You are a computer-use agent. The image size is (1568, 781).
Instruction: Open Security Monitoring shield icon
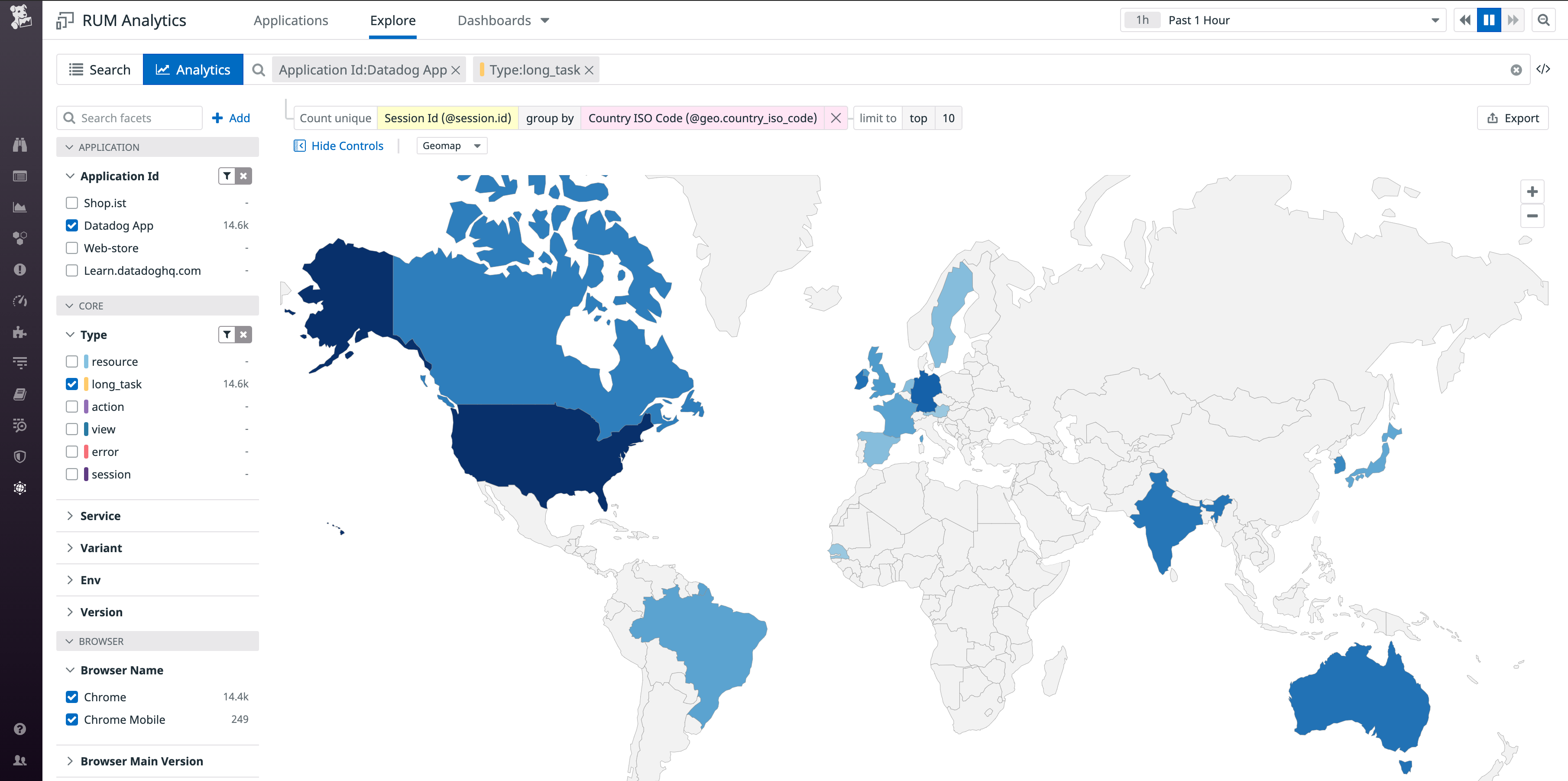(20, 457)
